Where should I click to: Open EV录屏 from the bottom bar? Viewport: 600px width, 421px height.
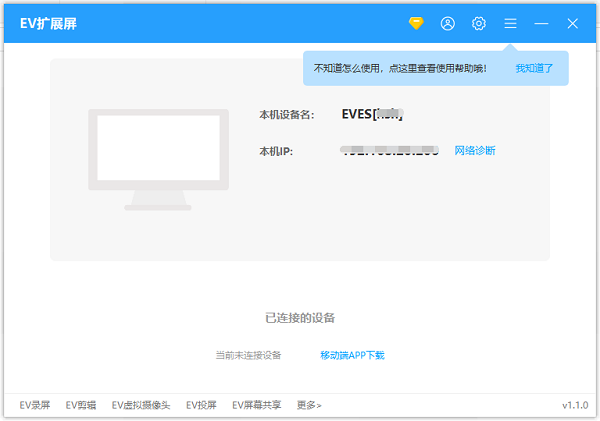pos(36,405)
